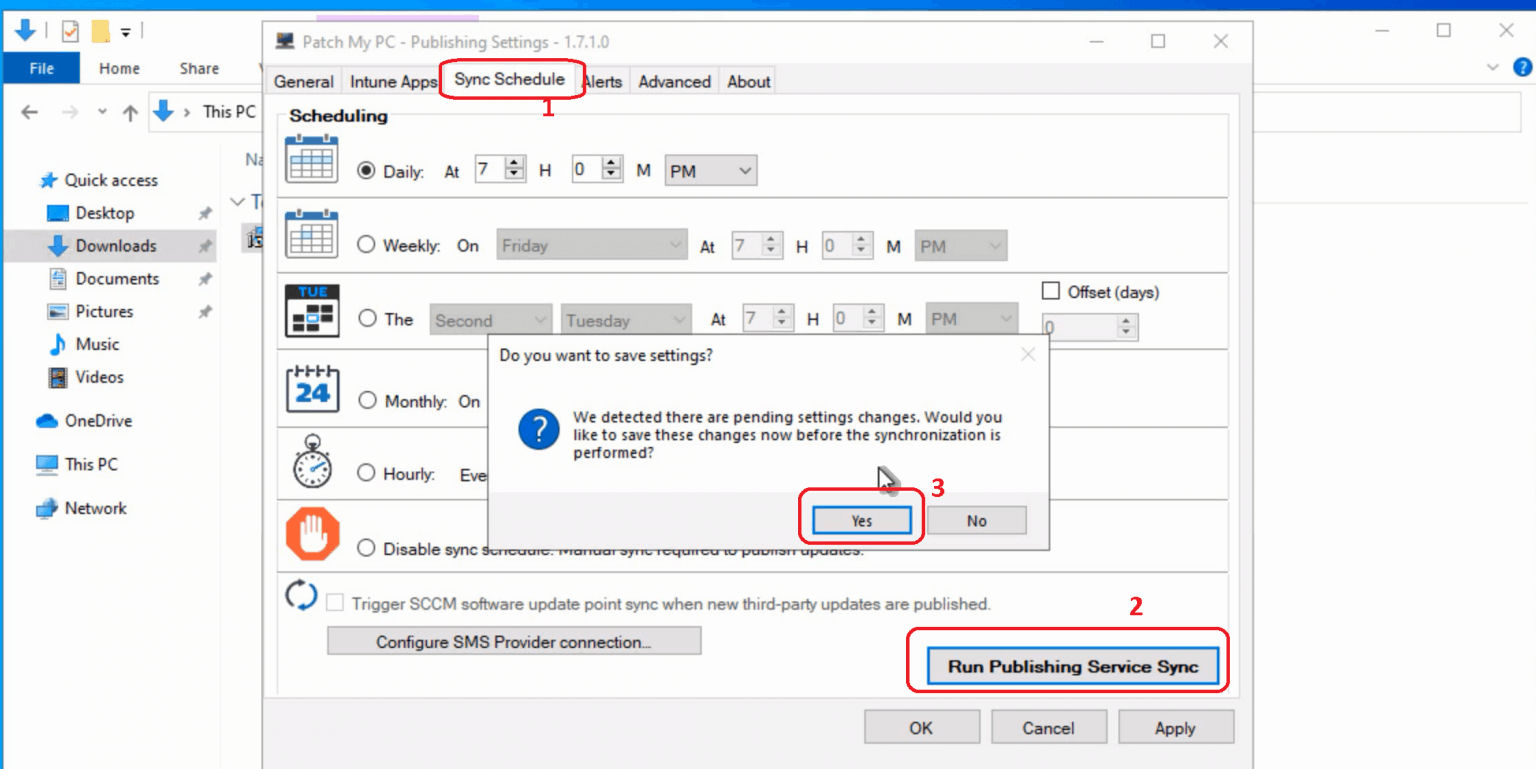
Task: Switch to the Advanced tab
Action: tap(674, 81)
